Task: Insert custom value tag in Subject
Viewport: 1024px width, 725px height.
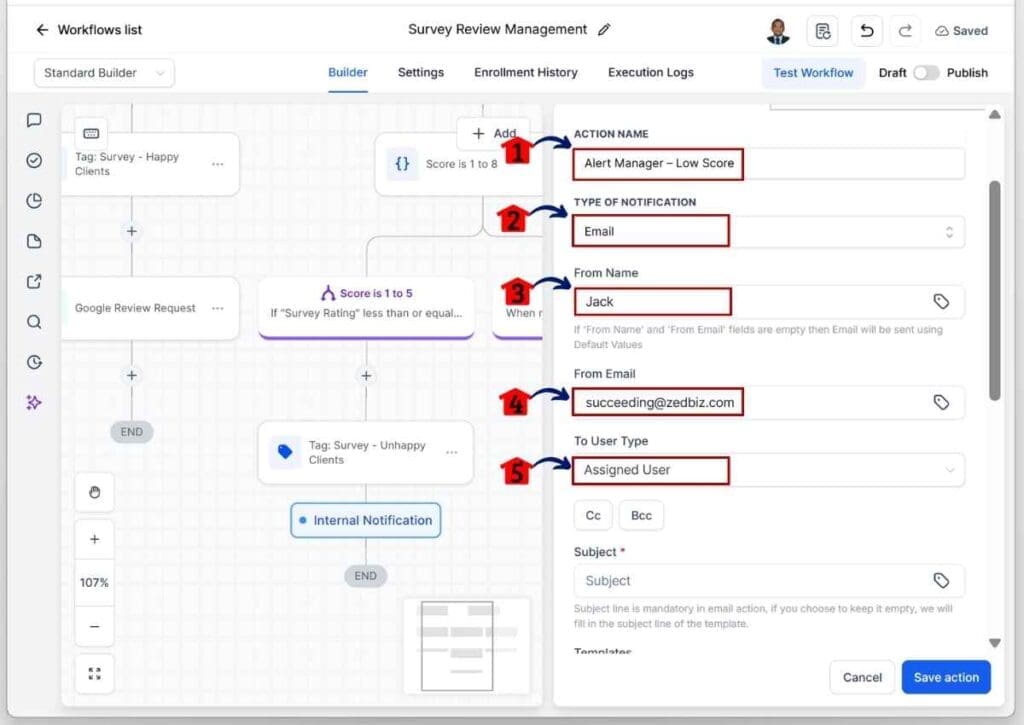Action: point(941,580)
